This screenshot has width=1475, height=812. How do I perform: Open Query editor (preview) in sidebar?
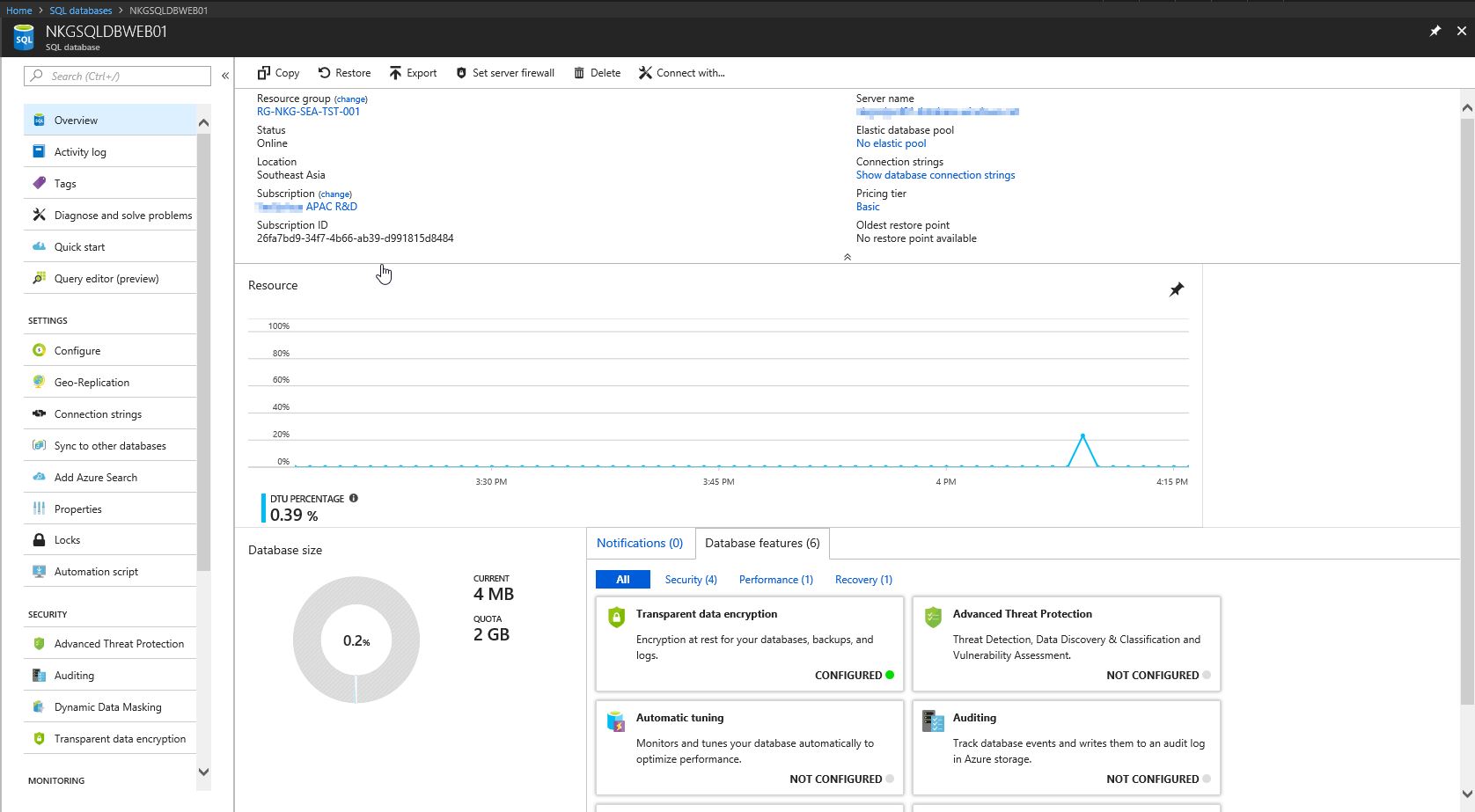tap(106, 279)
